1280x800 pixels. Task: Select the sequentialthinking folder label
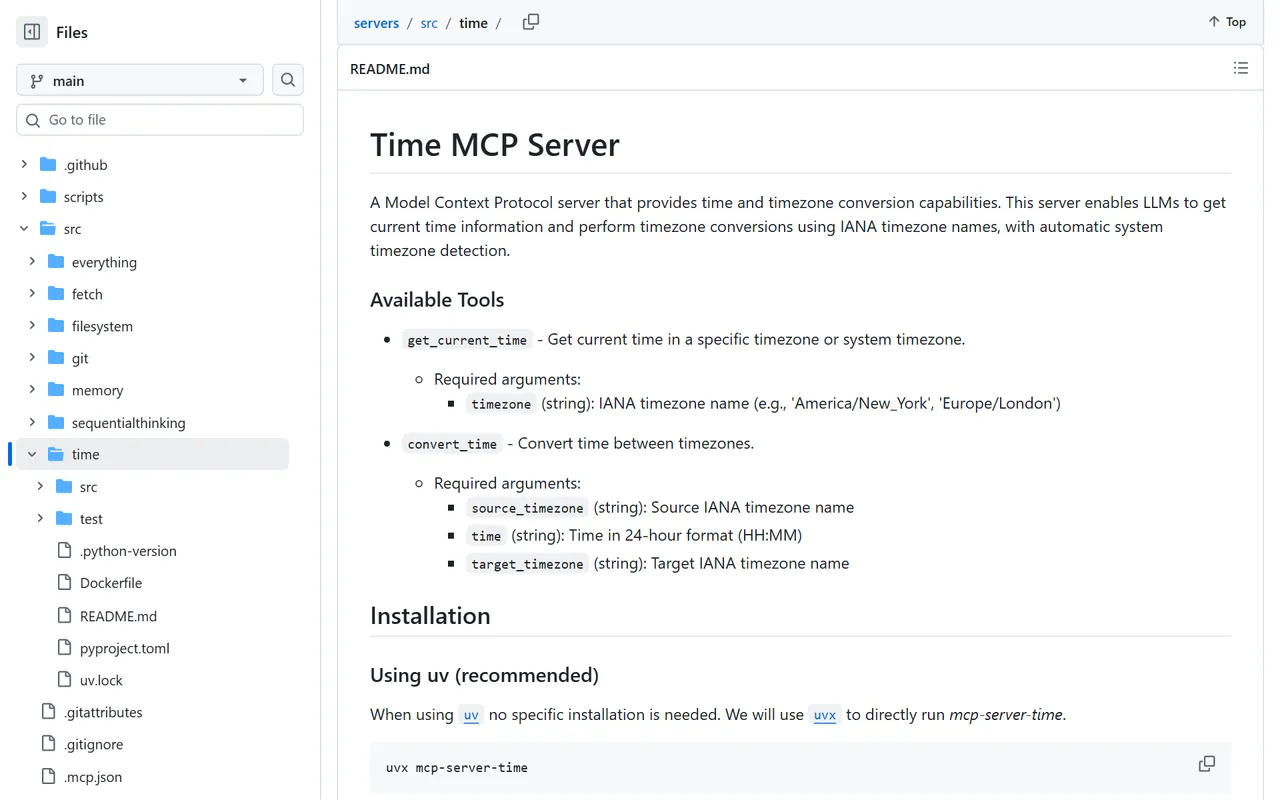[x=129, y=423]
